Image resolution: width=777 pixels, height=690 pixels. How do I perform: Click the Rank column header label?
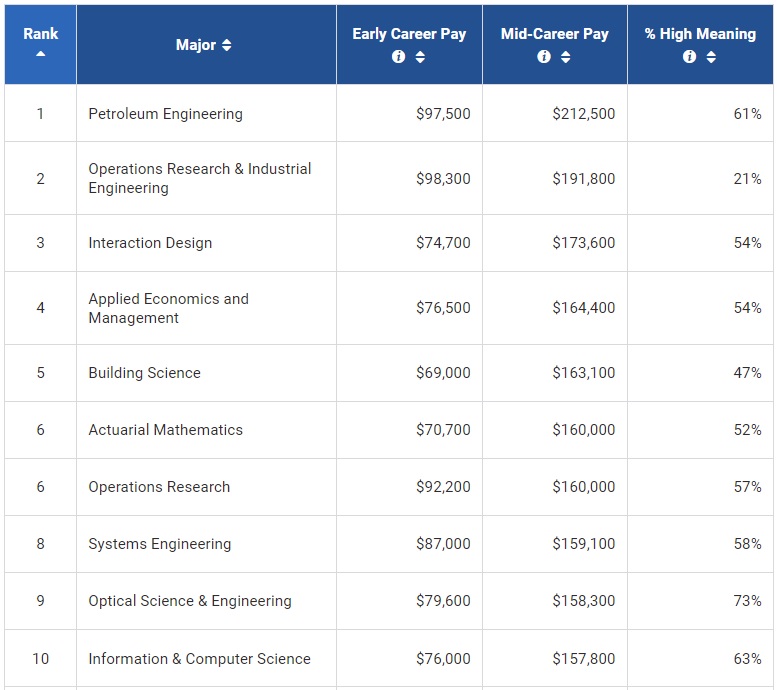coord(41,33)
